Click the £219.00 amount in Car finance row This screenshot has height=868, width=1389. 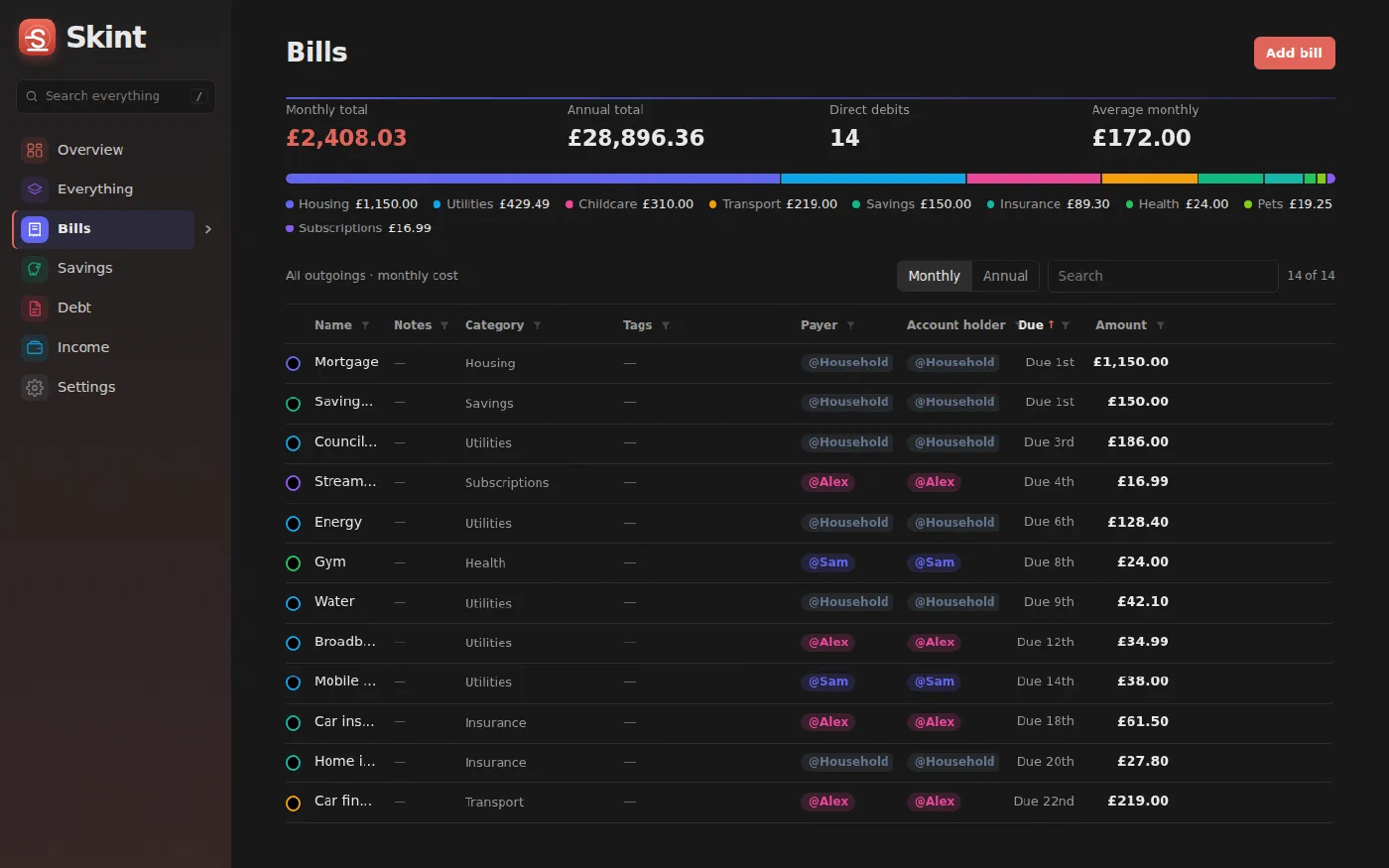(x=1138, y=802)
